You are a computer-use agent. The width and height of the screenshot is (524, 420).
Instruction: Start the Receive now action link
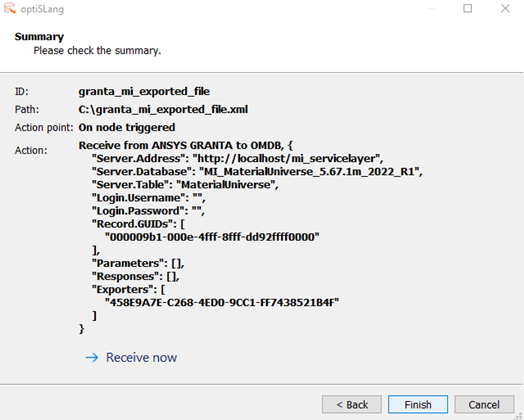click(141, 358)
